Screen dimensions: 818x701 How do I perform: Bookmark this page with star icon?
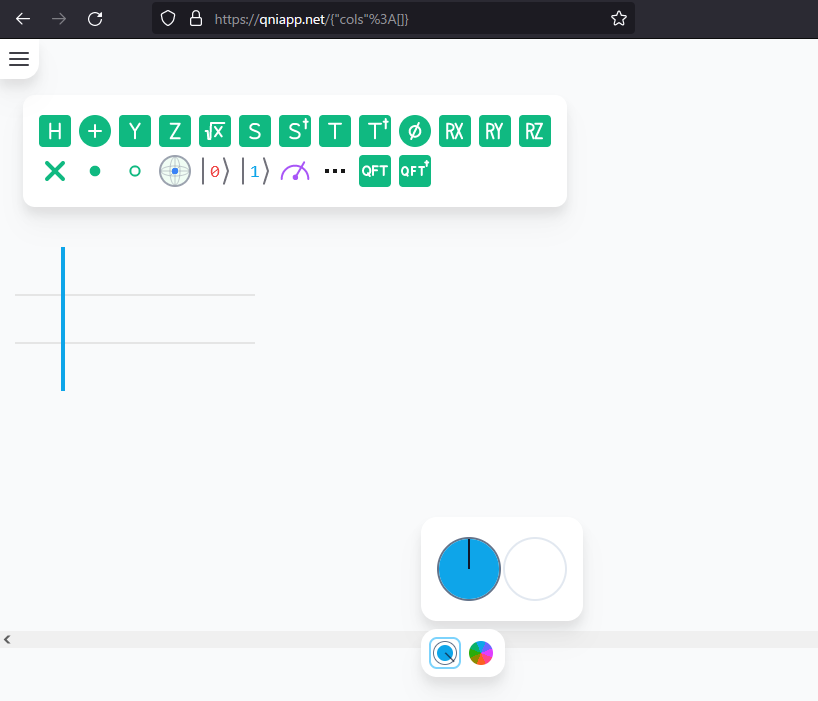[618, 18]
